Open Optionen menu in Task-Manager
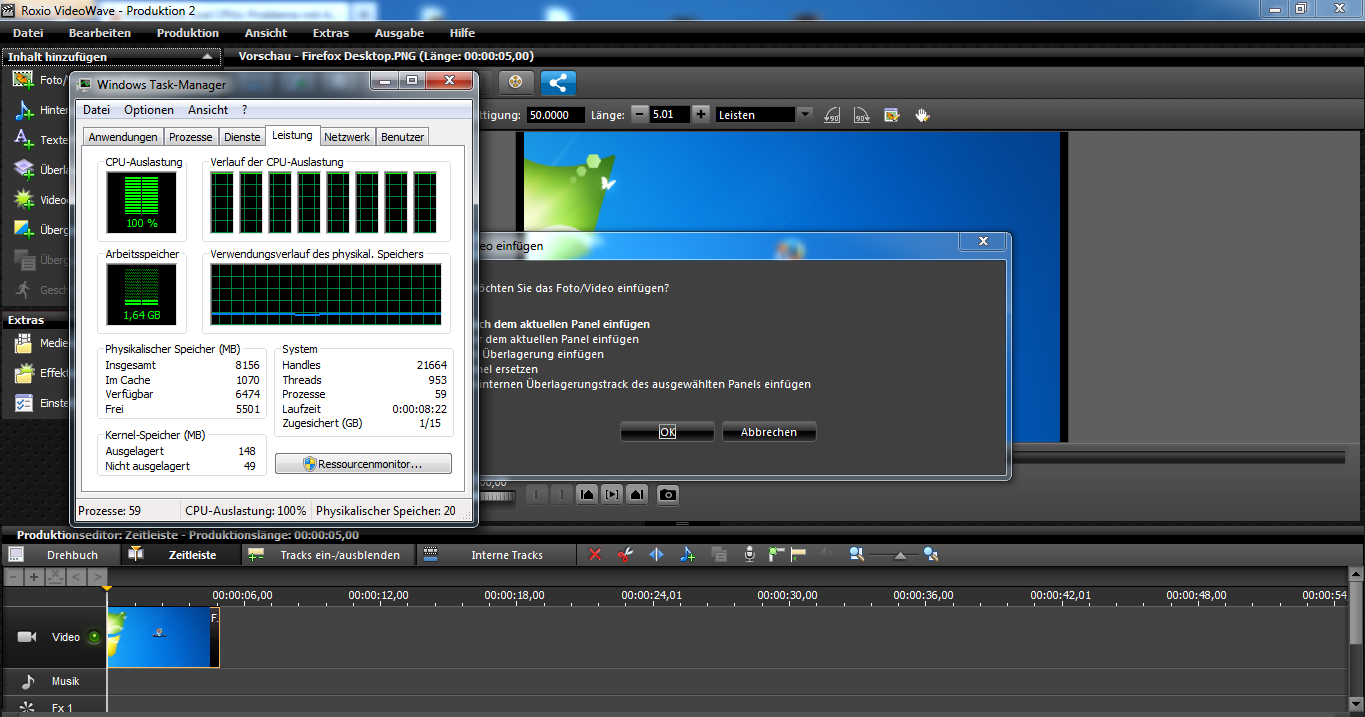The height and width of the screenshot is (717, 1365). coord(149,110)
